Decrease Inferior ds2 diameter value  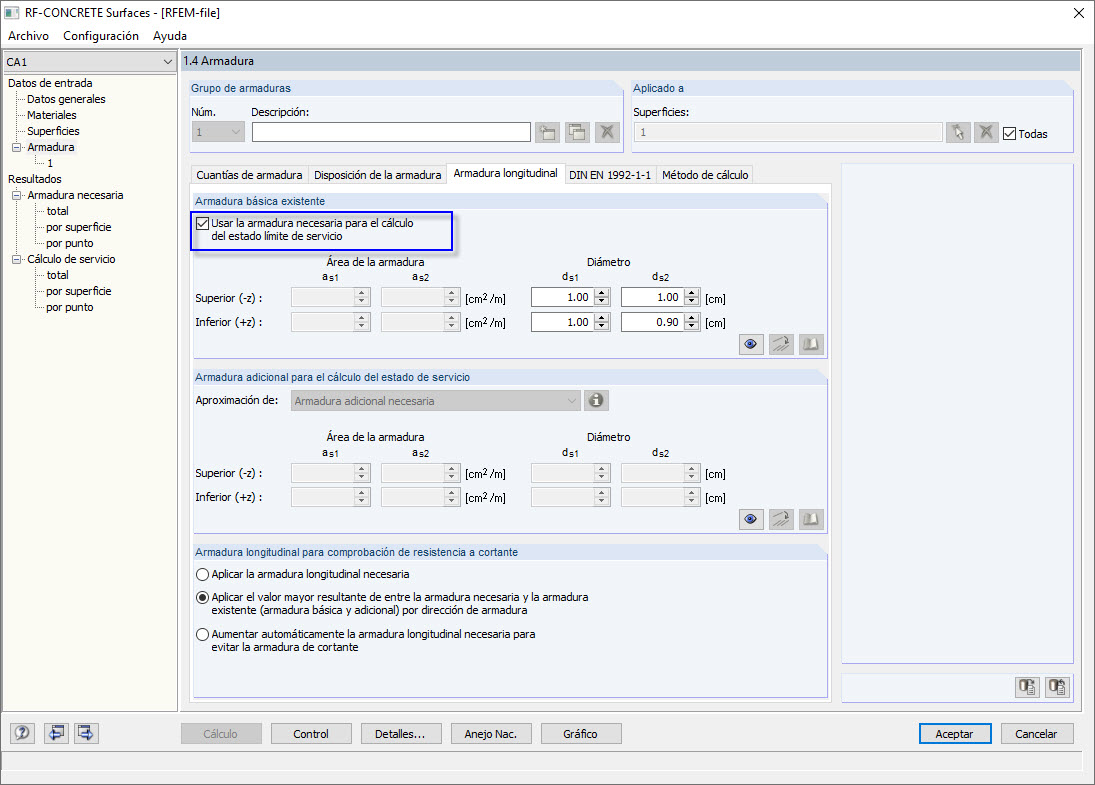691,326
